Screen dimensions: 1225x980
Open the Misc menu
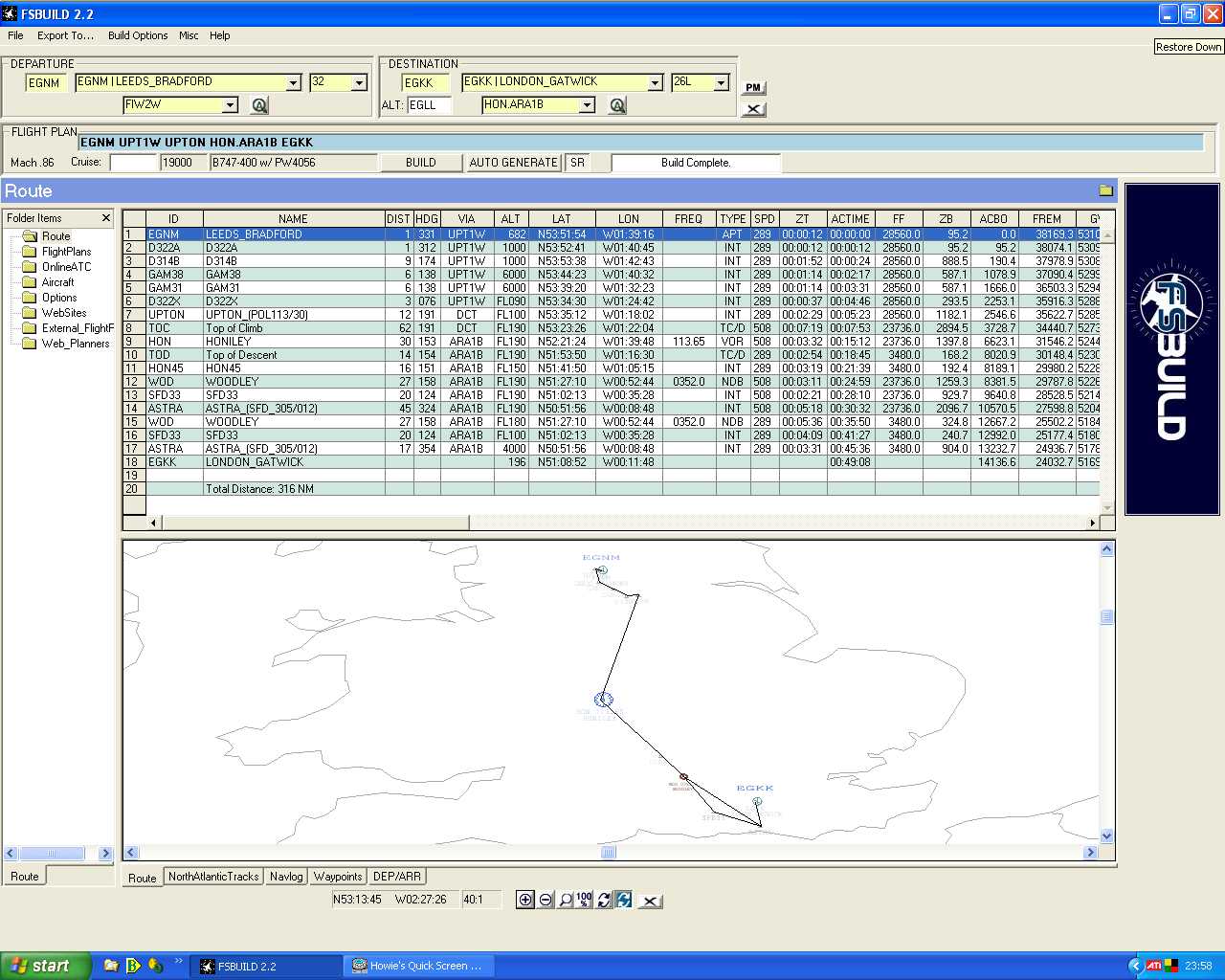tap(189, 35)
